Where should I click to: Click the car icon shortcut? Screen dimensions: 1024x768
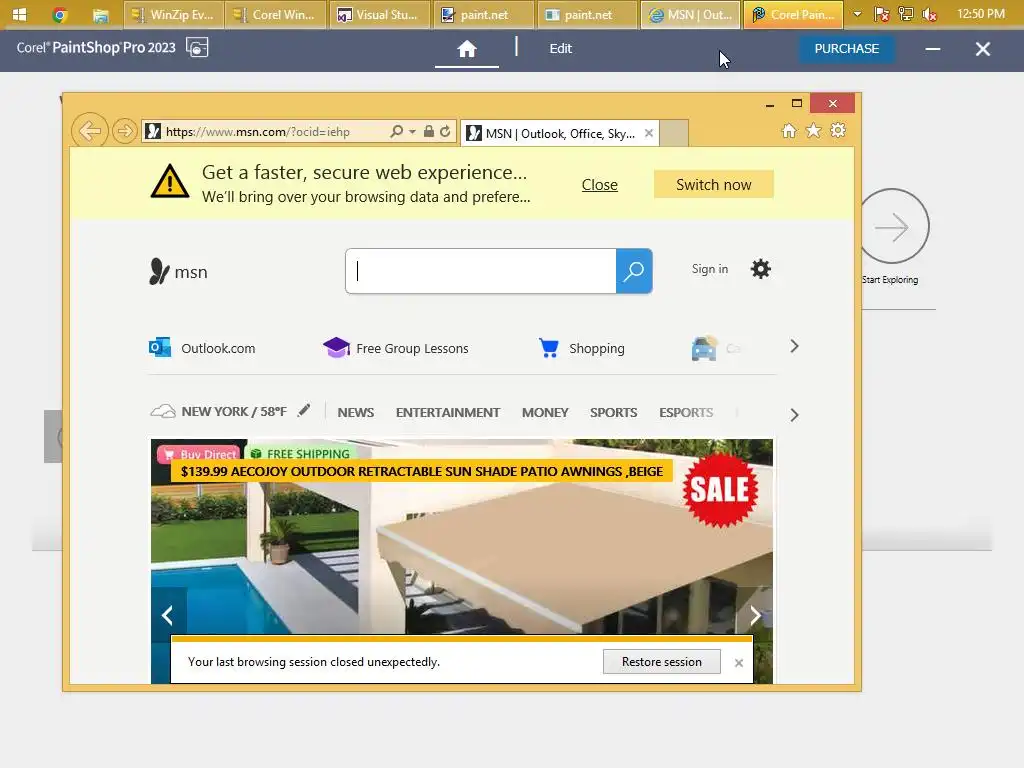704,349
